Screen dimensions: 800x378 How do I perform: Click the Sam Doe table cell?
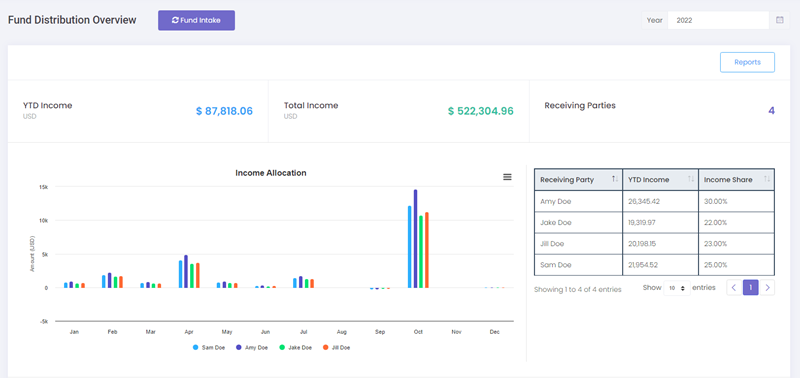click(x=578, y=265)
